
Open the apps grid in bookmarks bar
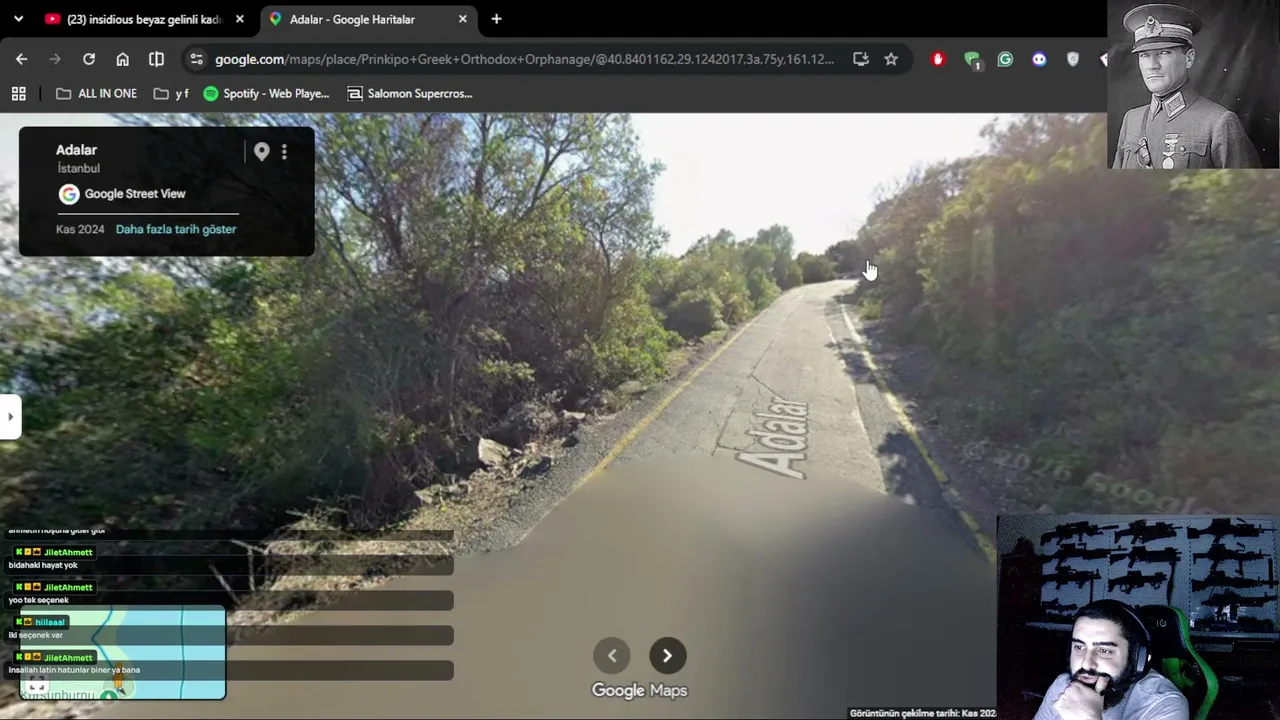(18, 93)
